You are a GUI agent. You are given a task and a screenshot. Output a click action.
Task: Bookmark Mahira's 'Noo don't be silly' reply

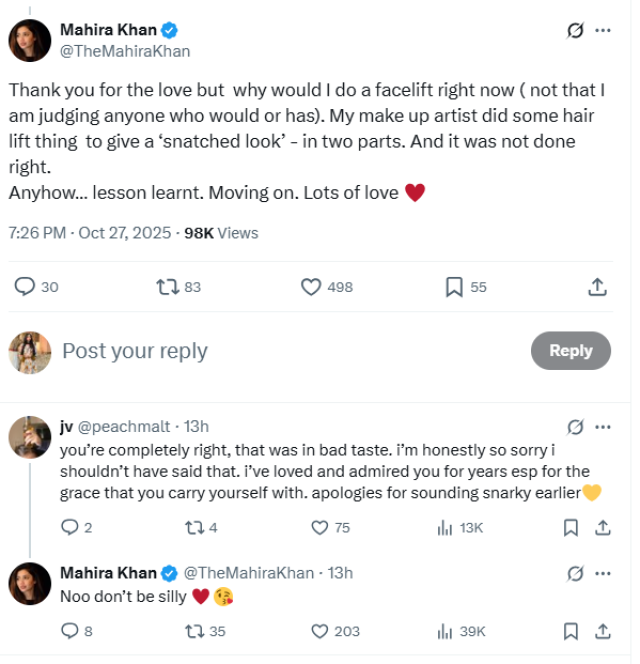pos(570,631)
